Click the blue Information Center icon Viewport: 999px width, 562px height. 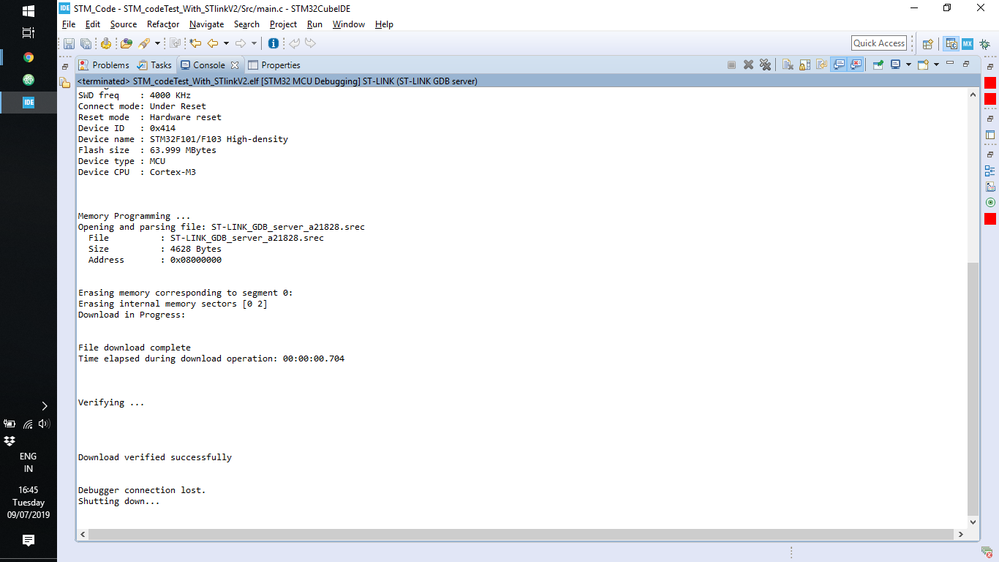click(273, 43)
